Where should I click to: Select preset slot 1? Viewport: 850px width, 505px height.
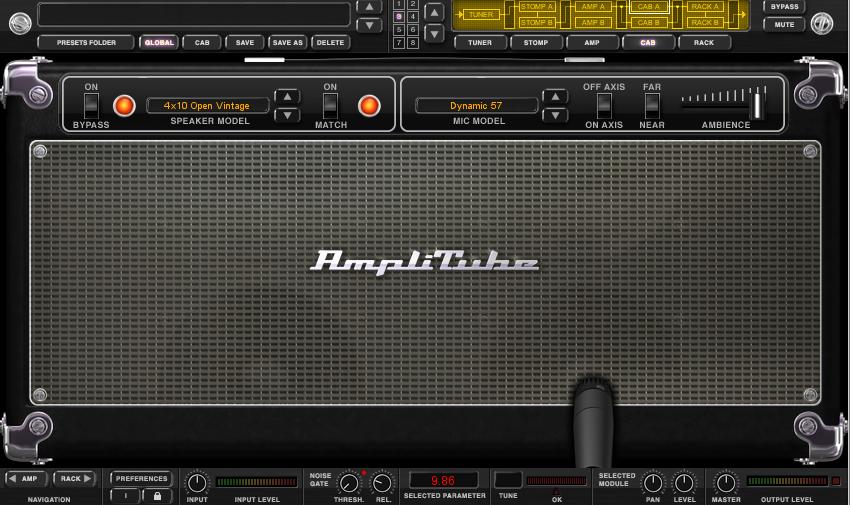click(399, 4)
